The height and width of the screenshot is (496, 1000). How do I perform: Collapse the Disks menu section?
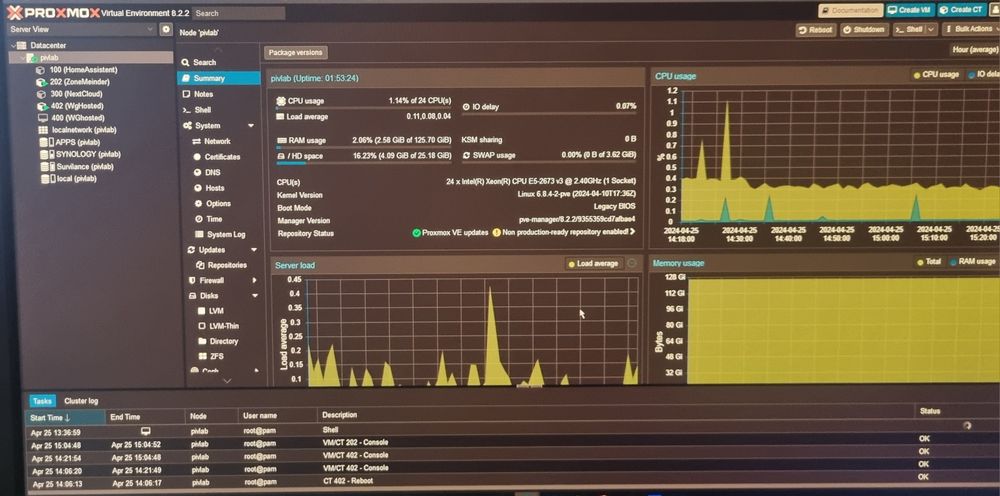(254, 295)
